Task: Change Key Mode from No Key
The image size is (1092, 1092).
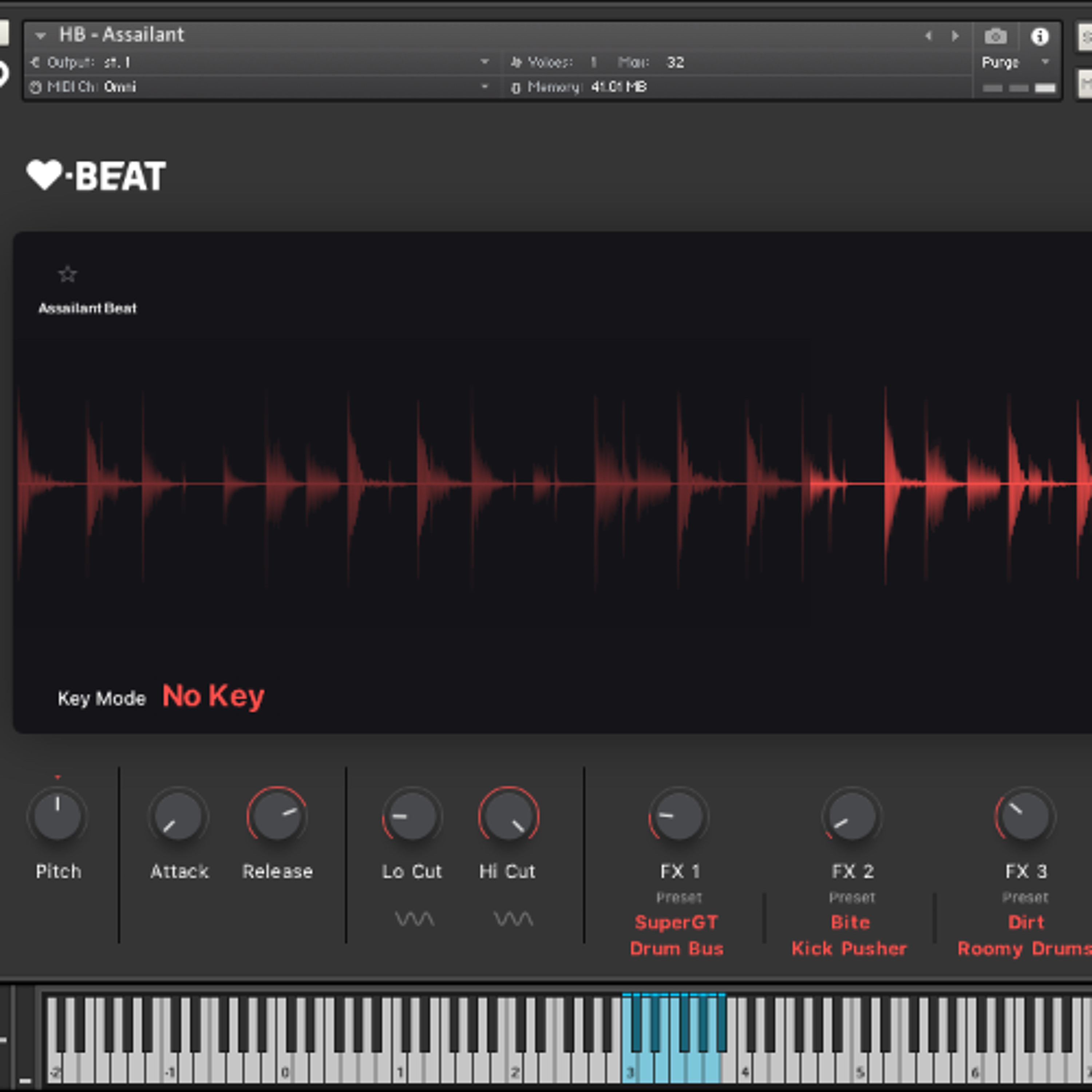Action: tap(213, 696)
